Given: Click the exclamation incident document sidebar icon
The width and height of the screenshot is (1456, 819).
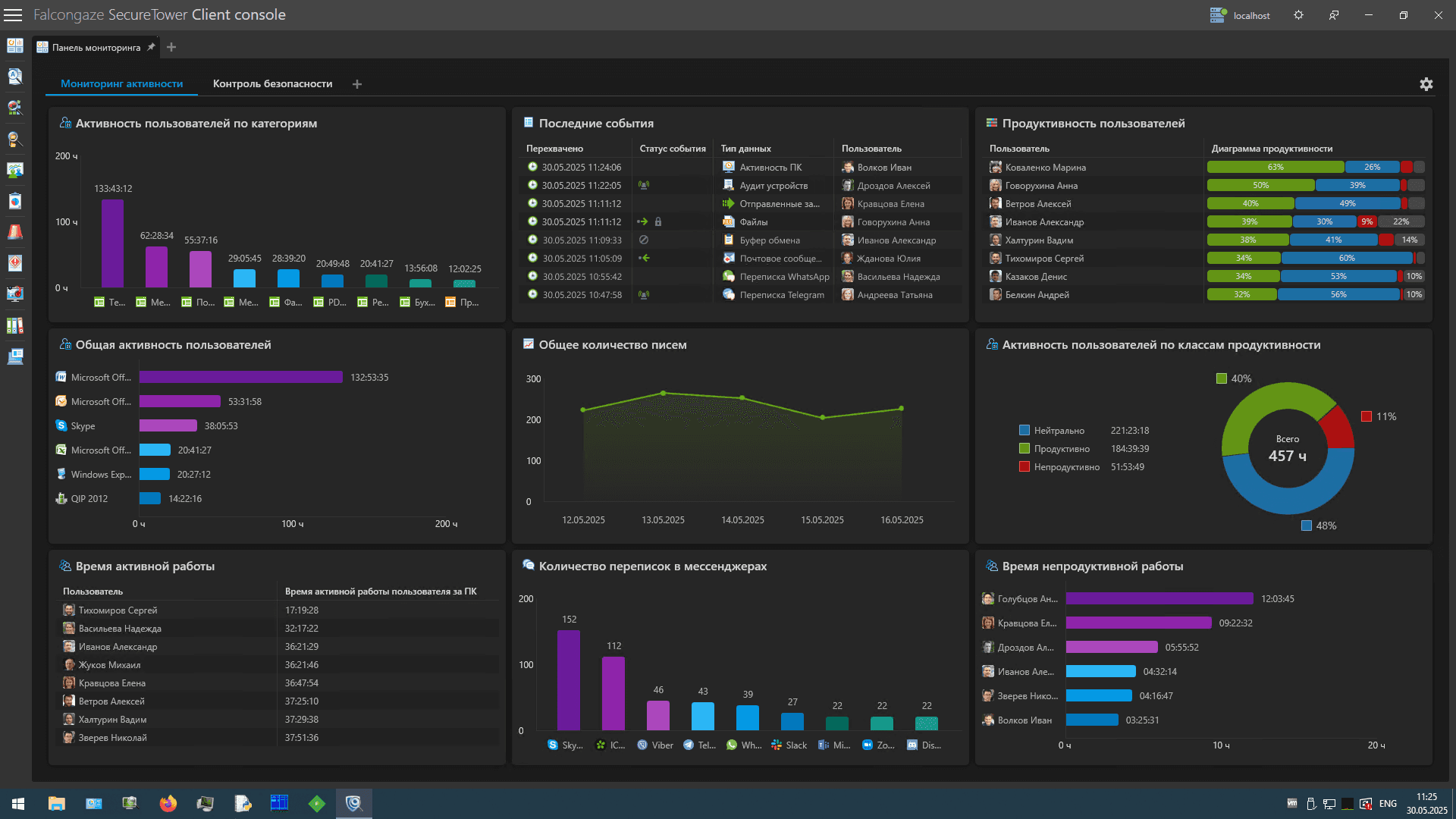Looking at the screenshot, I should click(x=14, y=263).
